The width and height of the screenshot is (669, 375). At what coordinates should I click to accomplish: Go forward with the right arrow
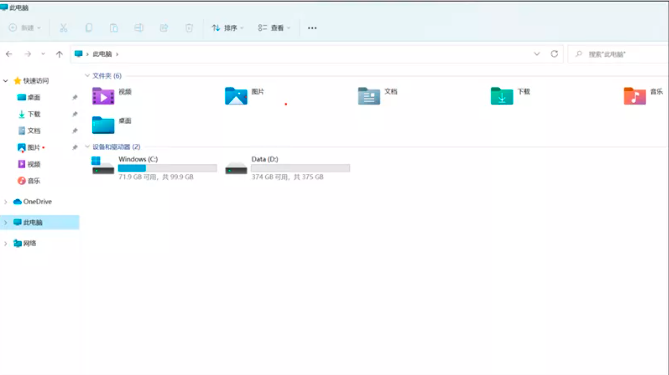(x=28, y=54)
